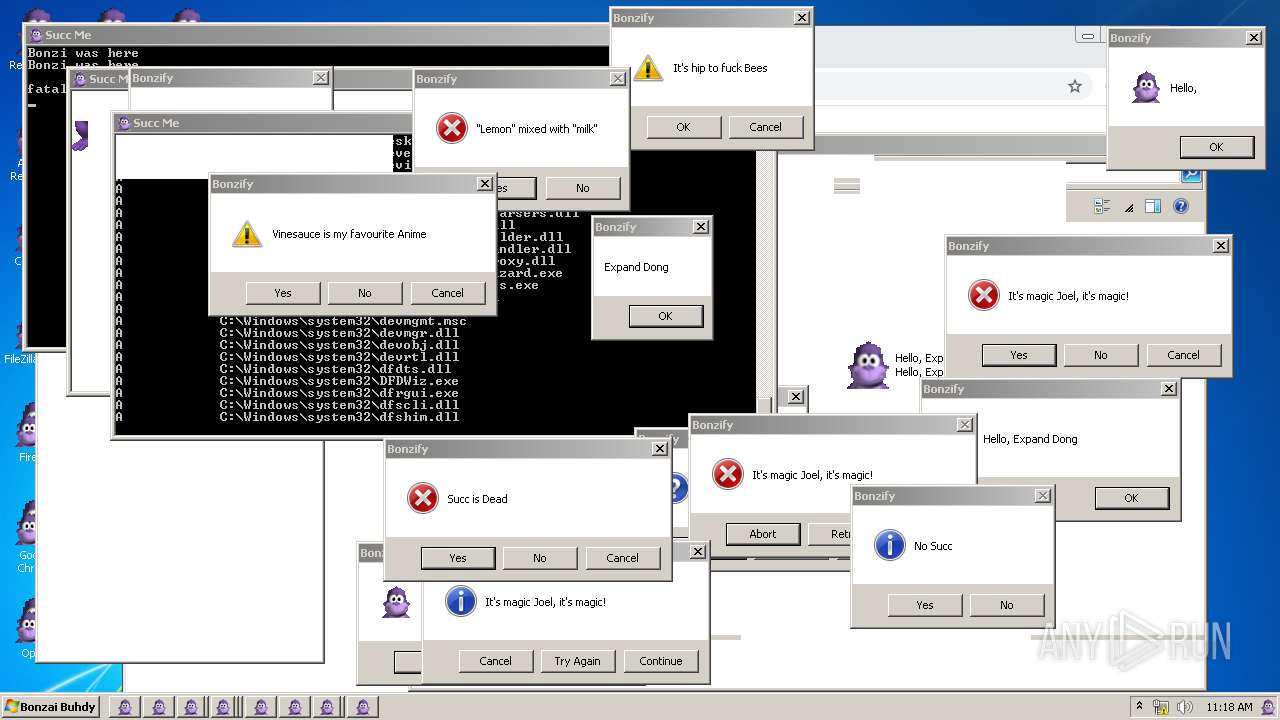The height and width of the screenshot is (720, 1280).
Task: Toggle the preview pane icon in Explorer
Action: coord(1153,206)
